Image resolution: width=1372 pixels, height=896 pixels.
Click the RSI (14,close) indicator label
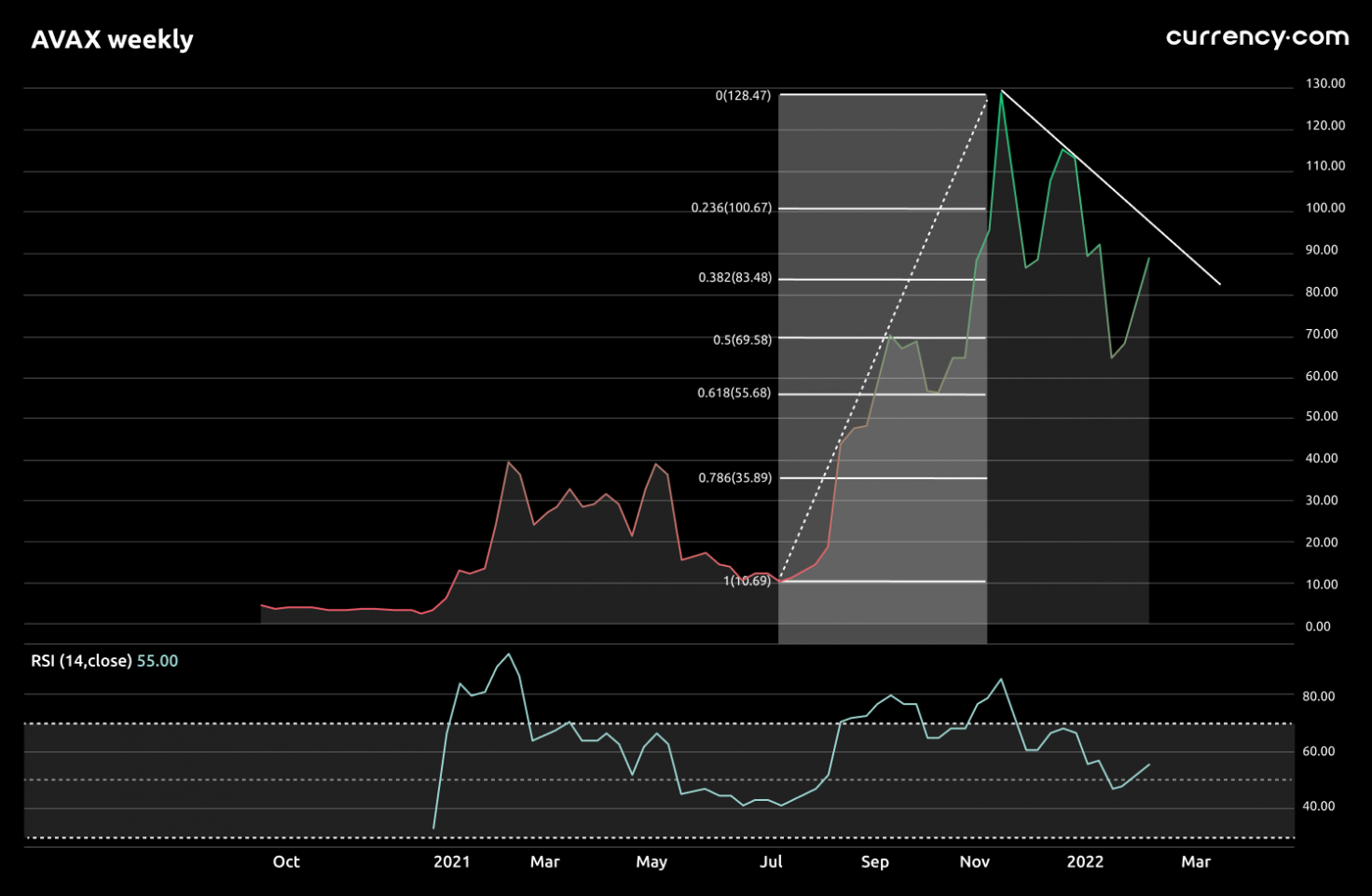pyautogui.click(x=81, y=661)
